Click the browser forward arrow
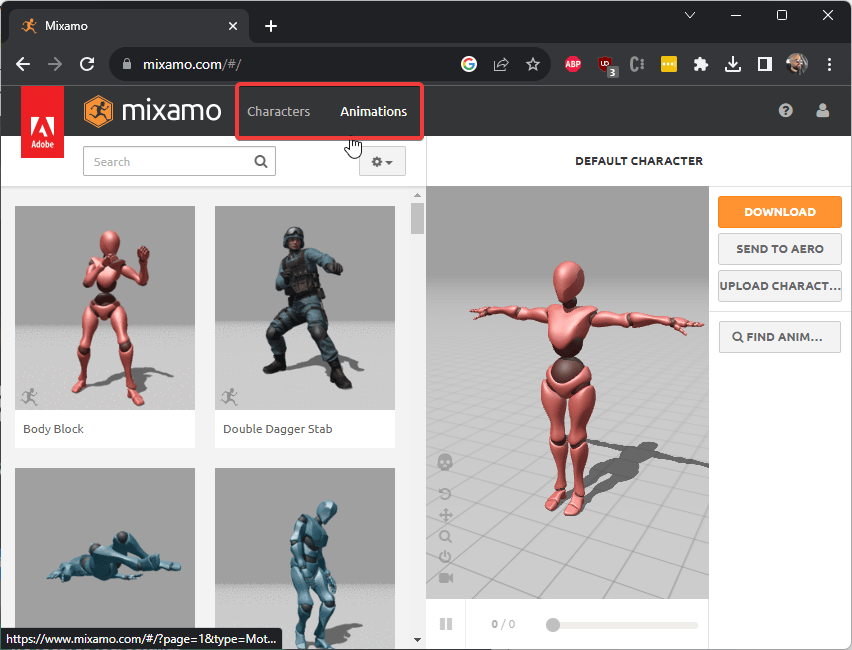Viewport: 852px width, 650px height. tap(55, 64)
